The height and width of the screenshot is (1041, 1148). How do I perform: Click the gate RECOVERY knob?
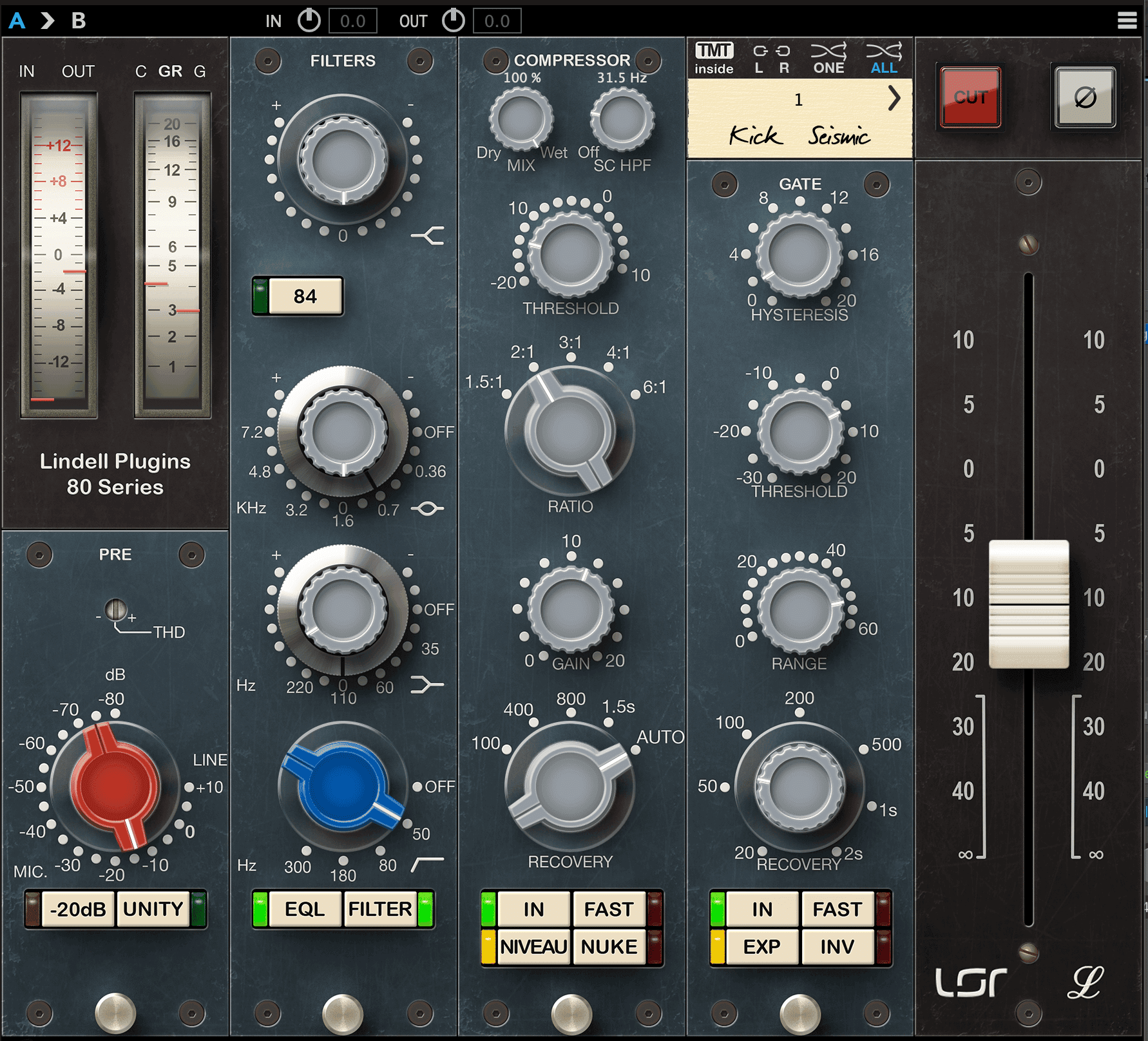(x=799, y=787)
